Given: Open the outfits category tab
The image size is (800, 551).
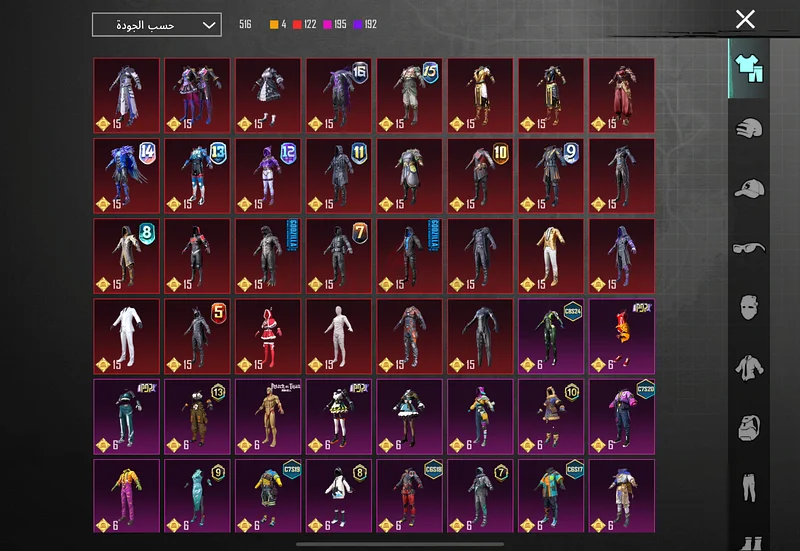Looking at the screenshot, I should [x=749, y=68].
